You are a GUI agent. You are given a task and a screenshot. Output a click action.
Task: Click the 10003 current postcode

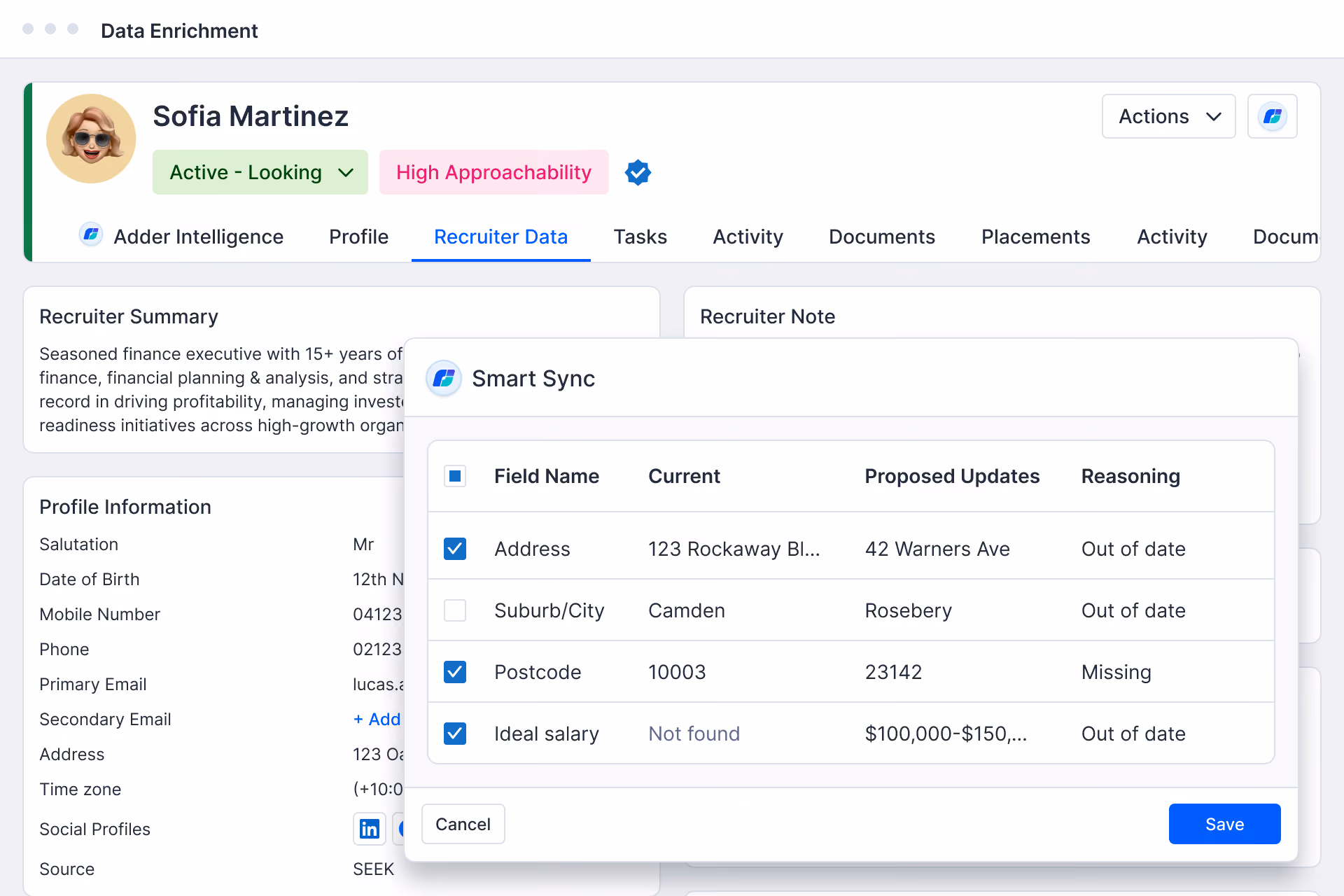click(677, 672)
